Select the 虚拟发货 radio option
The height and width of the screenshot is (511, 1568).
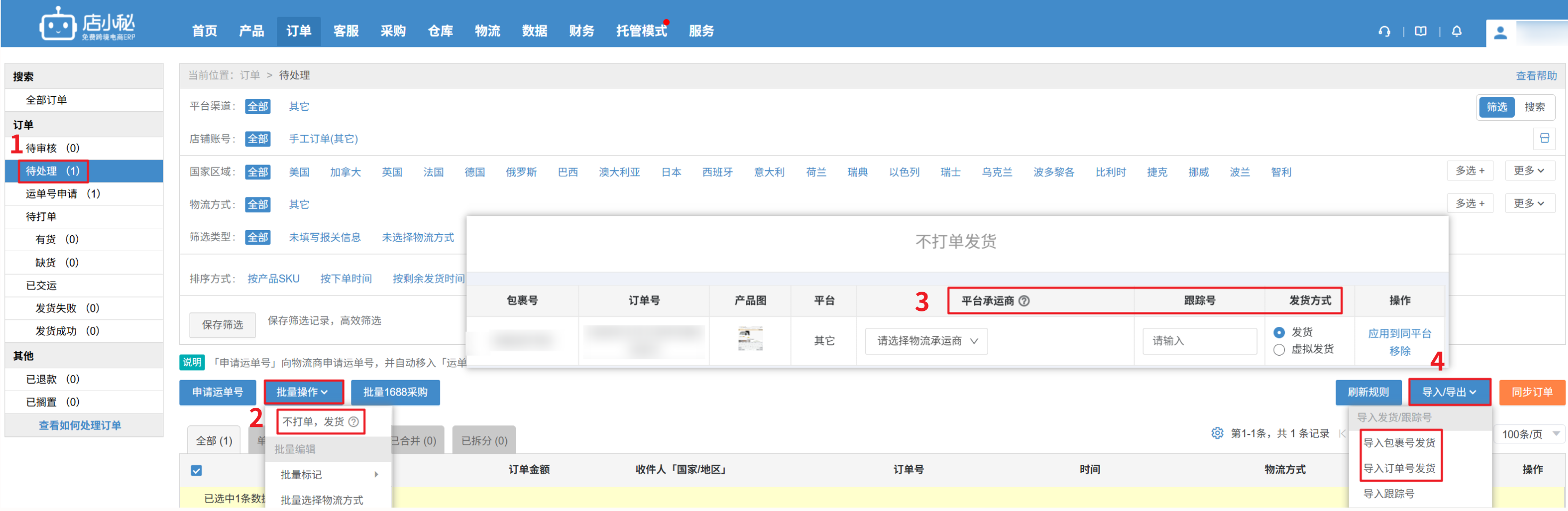[1279, 349]
